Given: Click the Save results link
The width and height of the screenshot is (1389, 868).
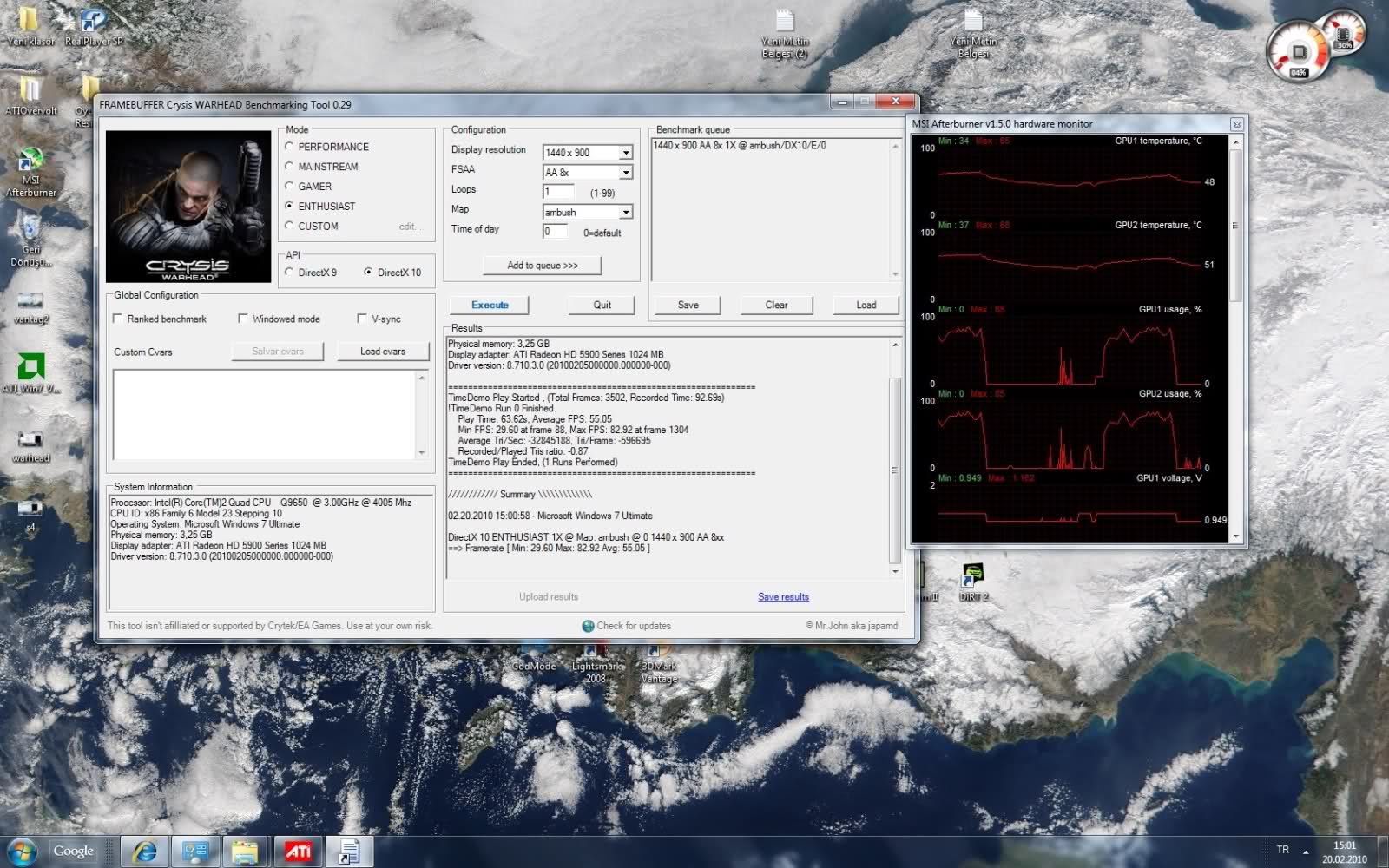Looking at the screenshot, I should click(783, 597).
